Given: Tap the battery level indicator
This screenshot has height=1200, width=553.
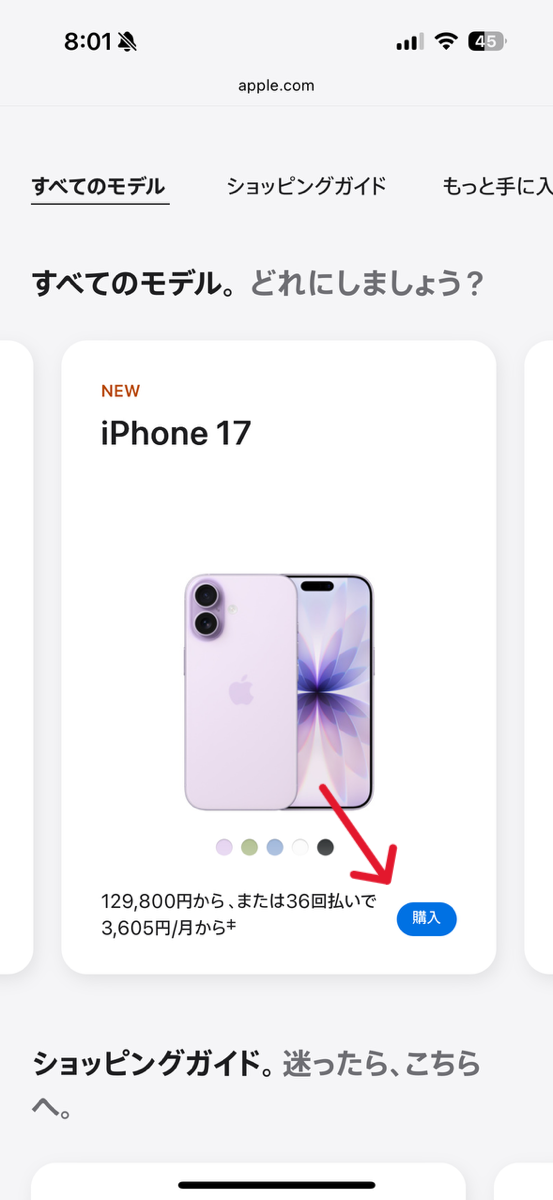Looking at the screenshot, I should 489,41.
